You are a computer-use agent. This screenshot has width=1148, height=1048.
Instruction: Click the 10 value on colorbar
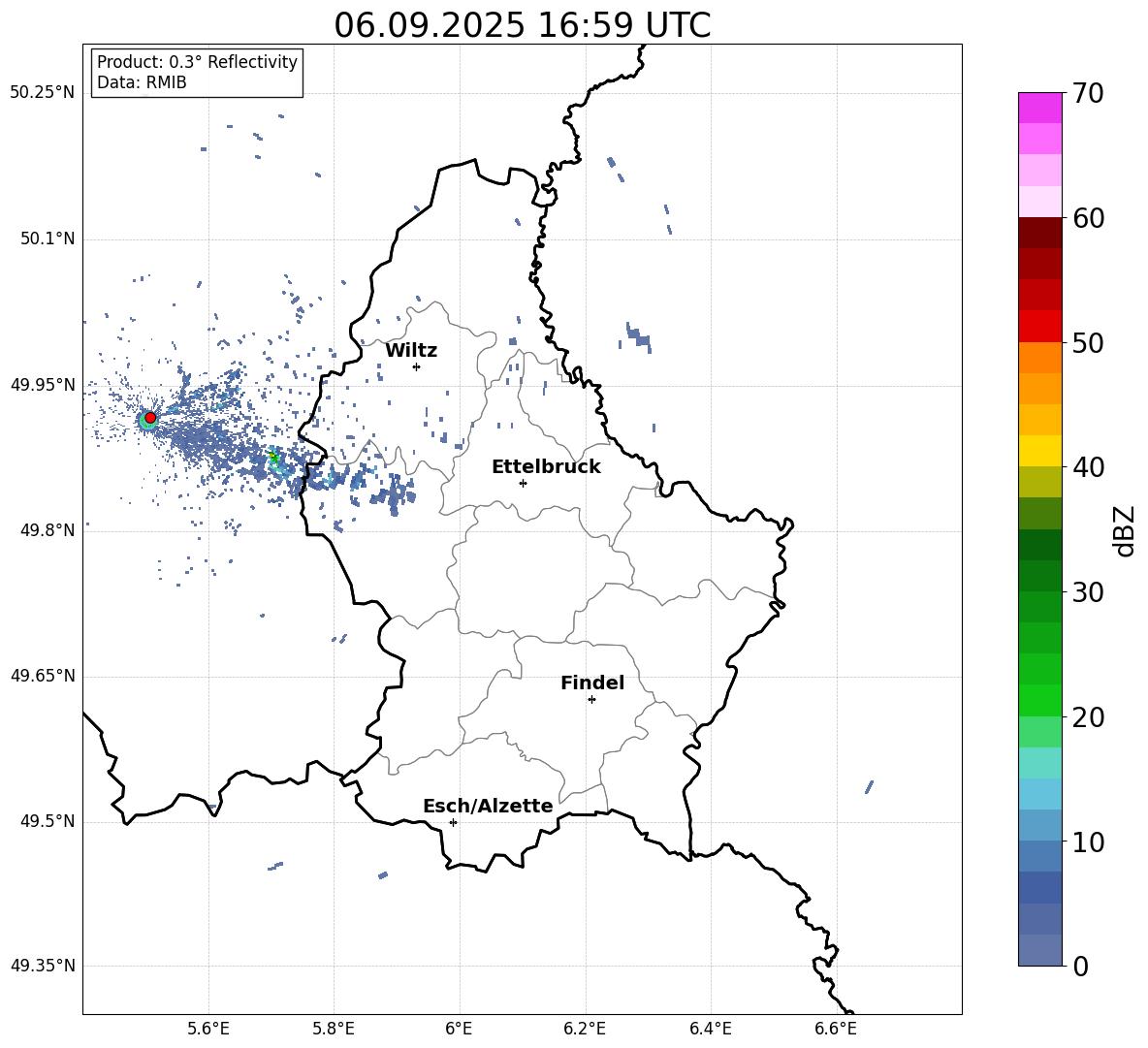coord(1088,842)
